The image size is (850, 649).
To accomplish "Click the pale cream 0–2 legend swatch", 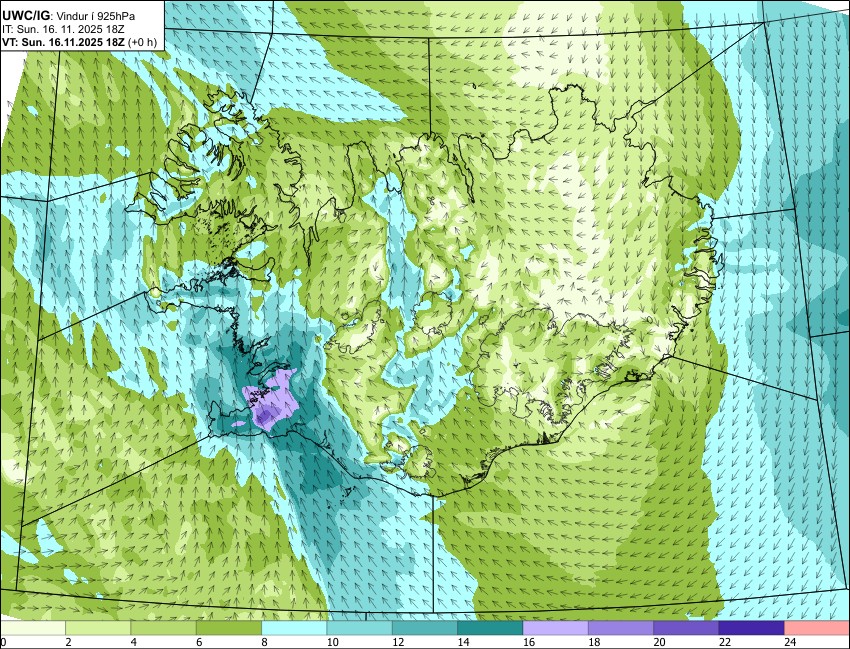I will (33, 628).
